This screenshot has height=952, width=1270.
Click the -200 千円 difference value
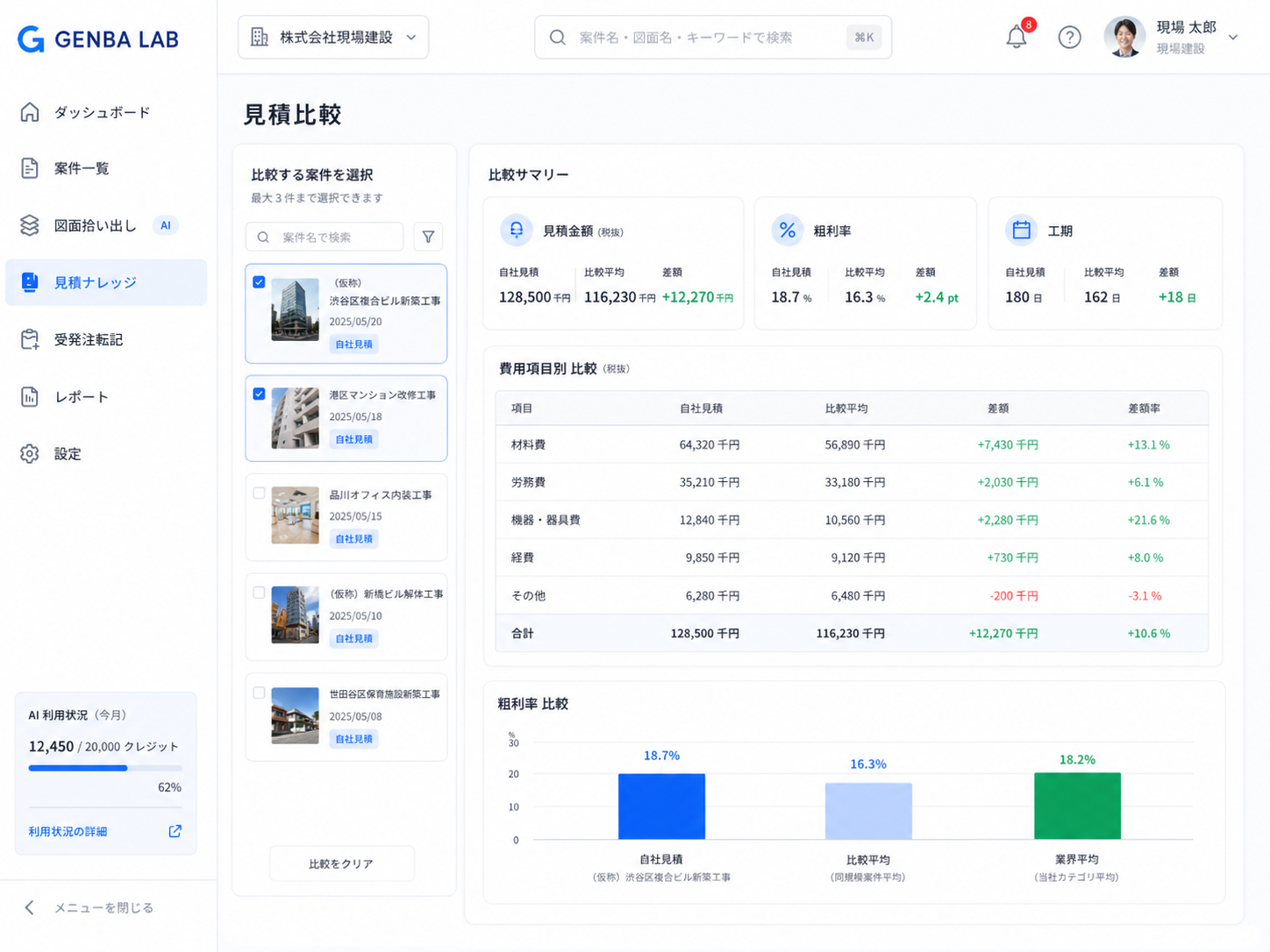click(1014, 595)
